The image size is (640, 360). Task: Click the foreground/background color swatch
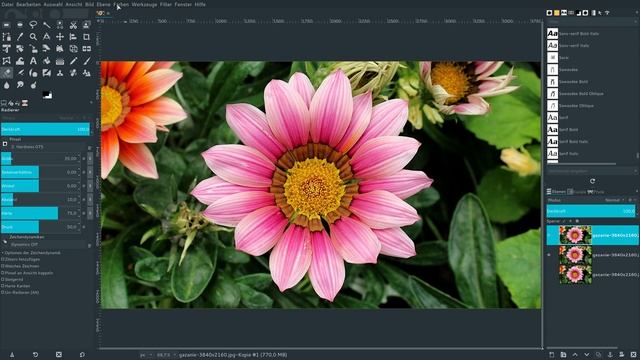click(x=47, y=95)
